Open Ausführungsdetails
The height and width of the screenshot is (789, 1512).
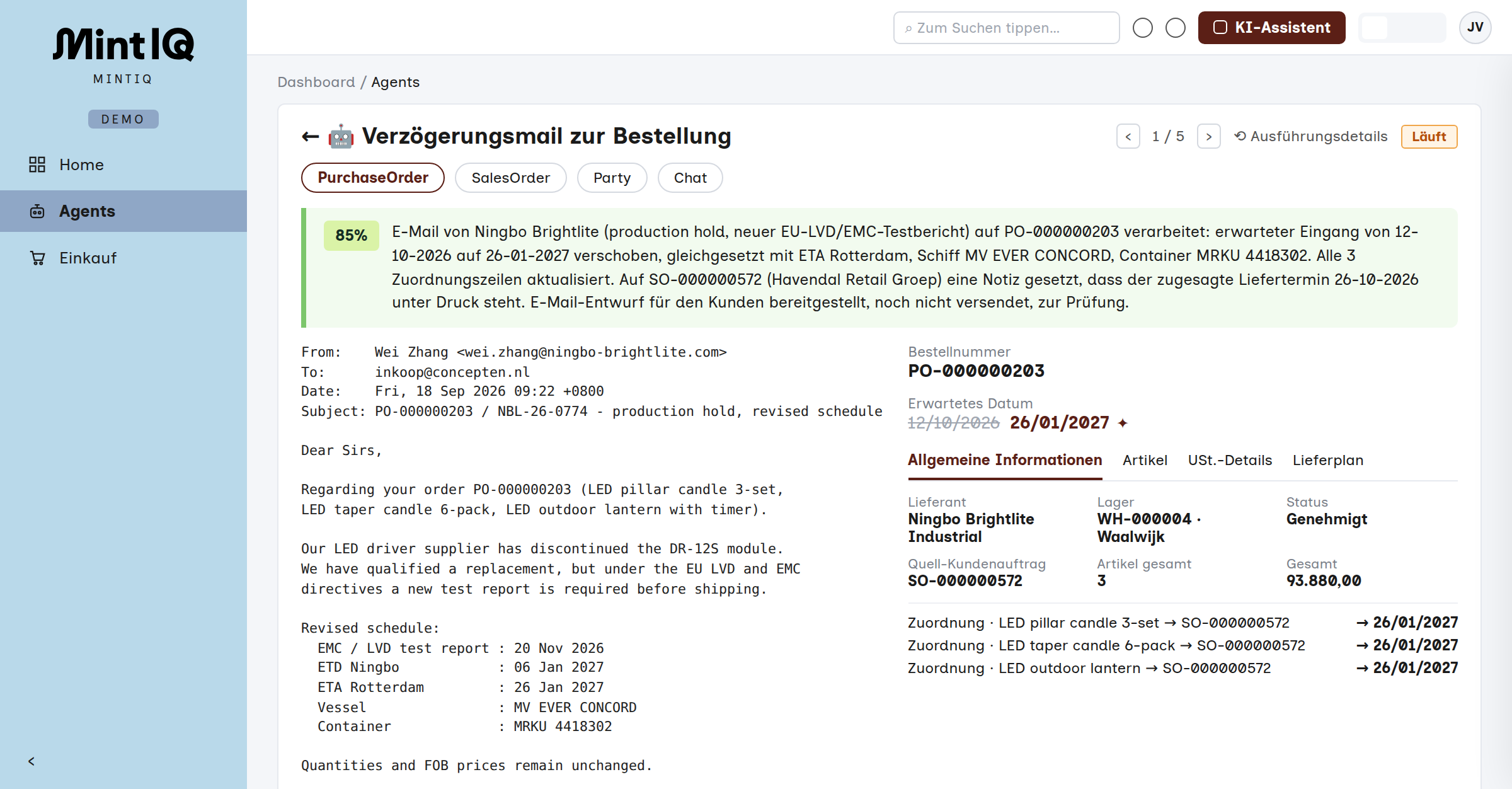[1310, 136]
